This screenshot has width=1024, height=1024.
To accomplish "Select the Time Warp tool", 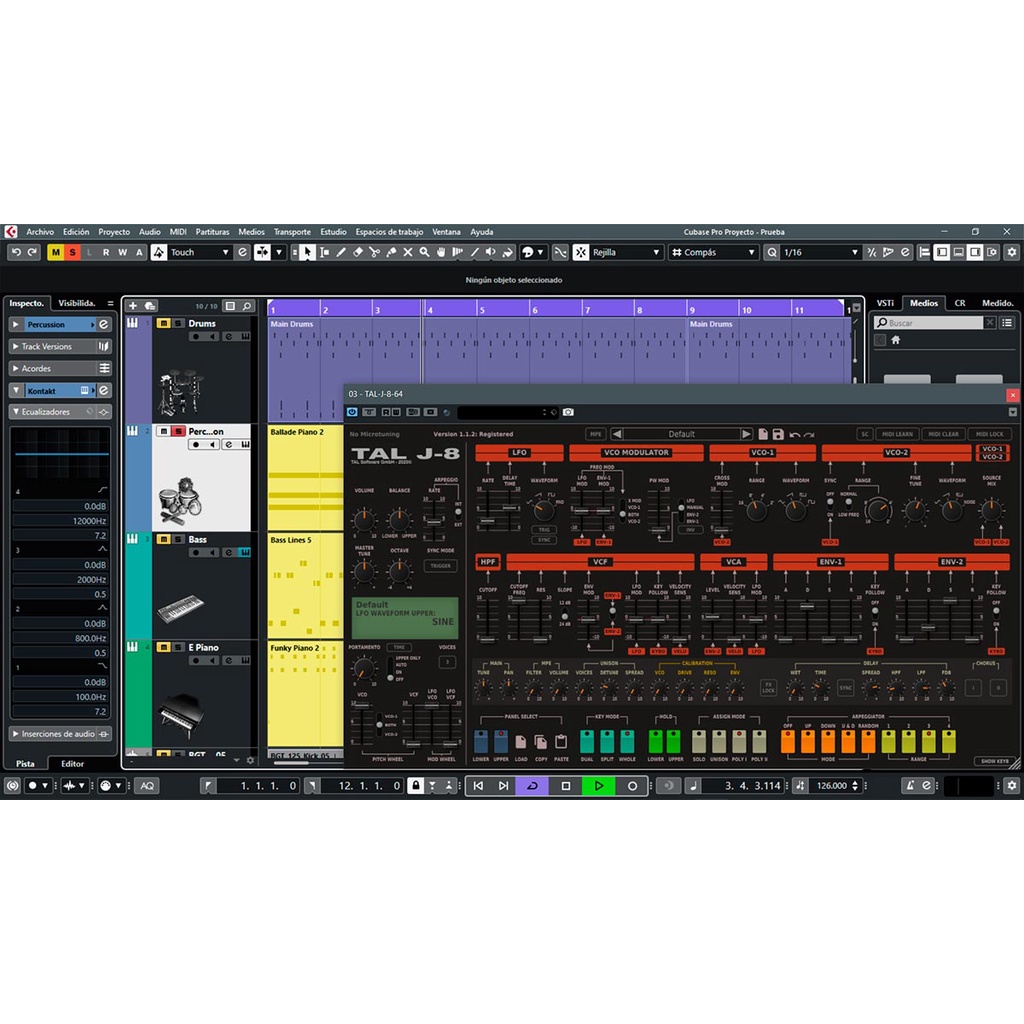I will (x=458, y=252).
